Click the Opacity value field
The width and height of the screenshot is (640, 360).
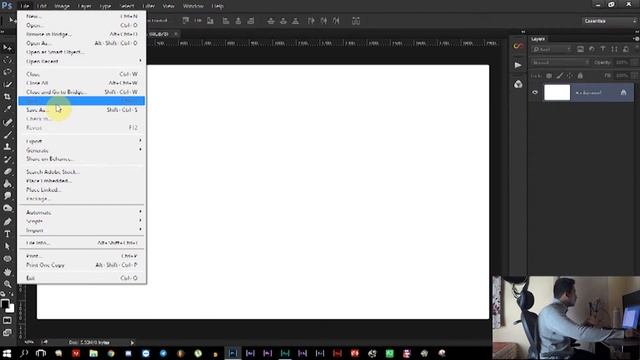[622, 62]
